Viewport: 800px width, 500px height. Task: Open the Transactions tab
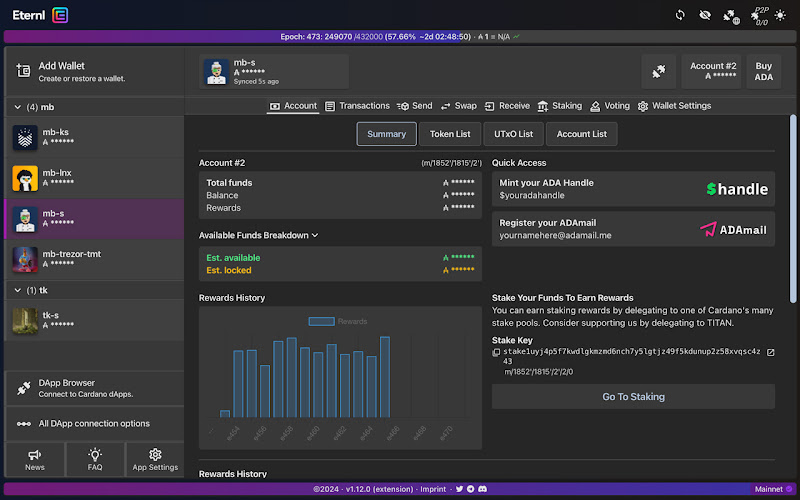click(x=357, y=106)
